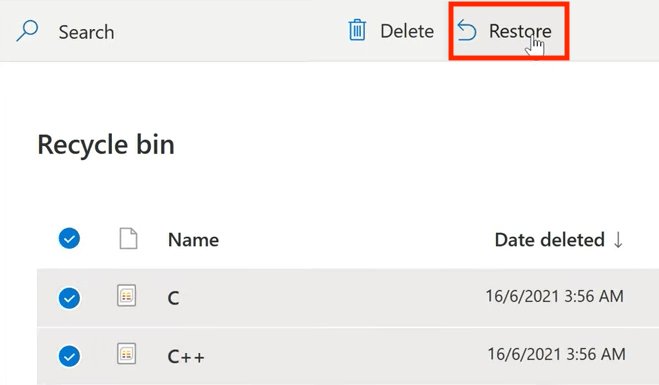Select the C++ row by its deletion date
The height and width of the screenshot is (385, 659).
[556, 354]
